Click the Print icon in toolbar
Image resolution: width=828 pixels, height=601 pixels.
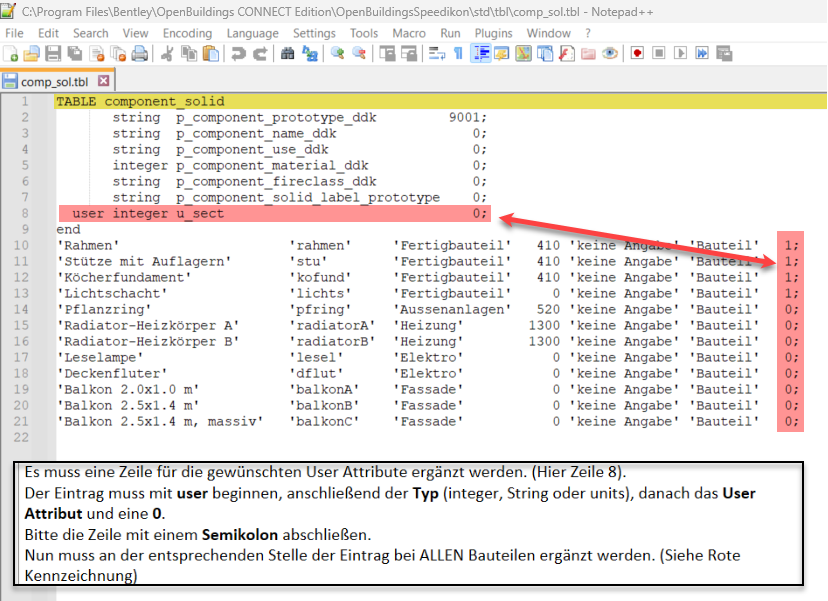click(x=140, y=53)
